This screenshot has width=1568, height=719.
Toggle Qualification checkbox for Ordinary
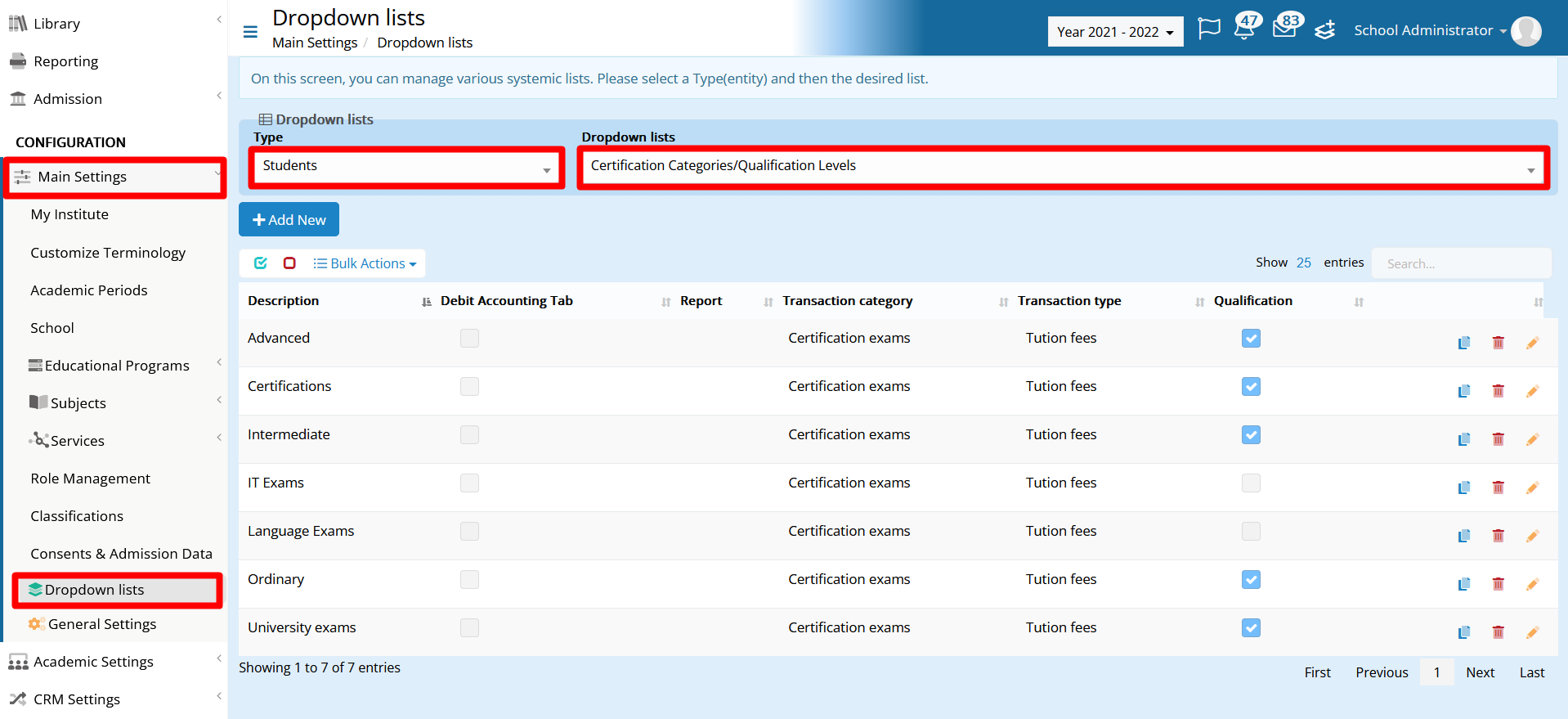point(1251,579)
